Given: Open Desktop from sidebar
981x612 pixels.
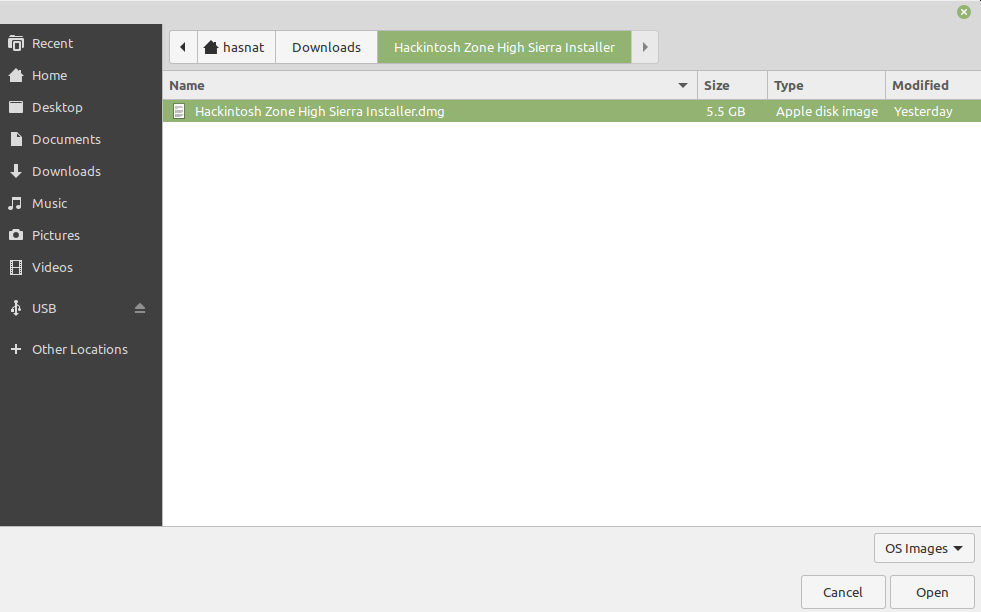Looking at the screenshot, I should [x=81, y=107].
